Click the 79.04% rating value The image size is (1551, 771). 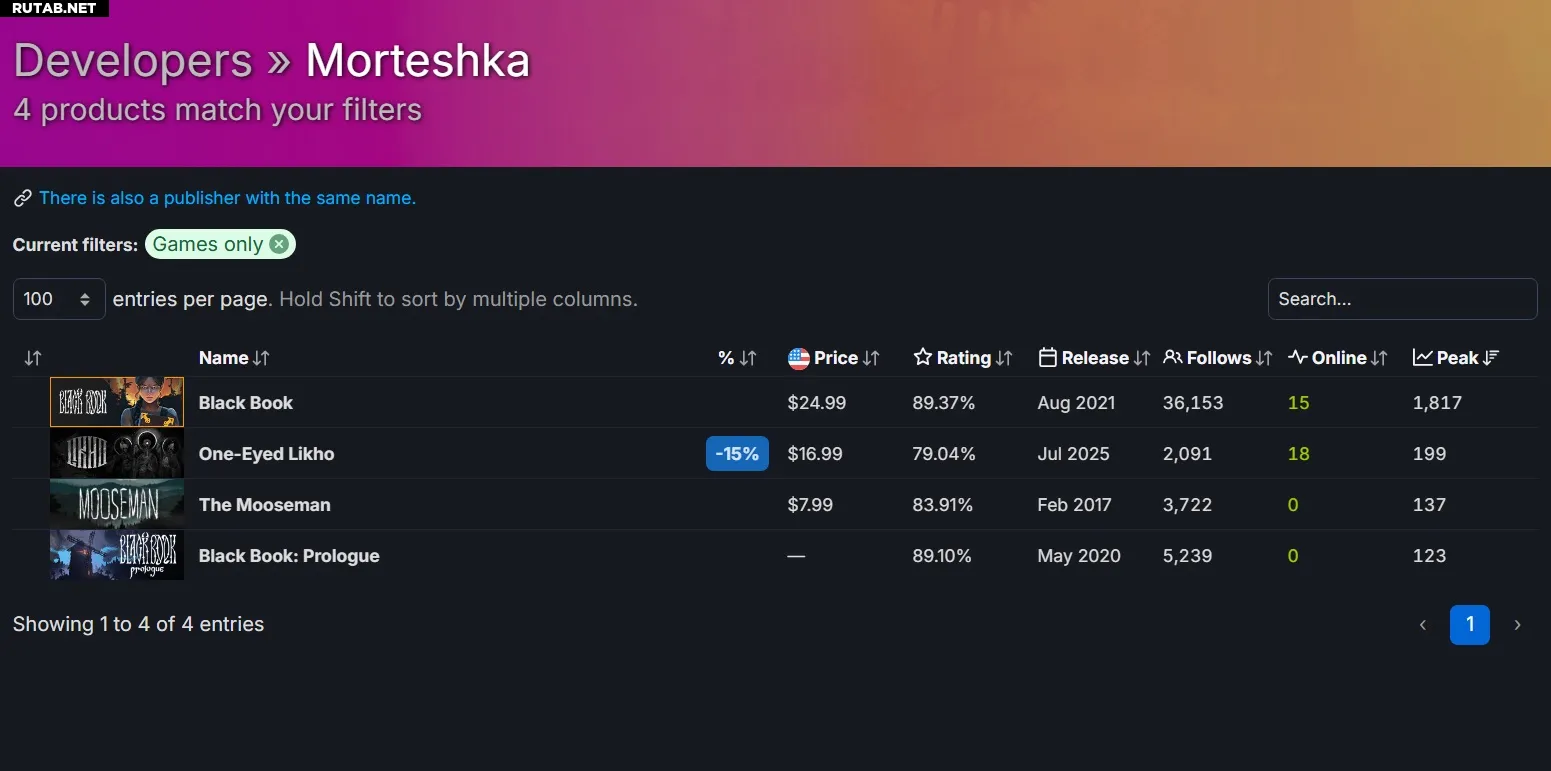point(944,454)
